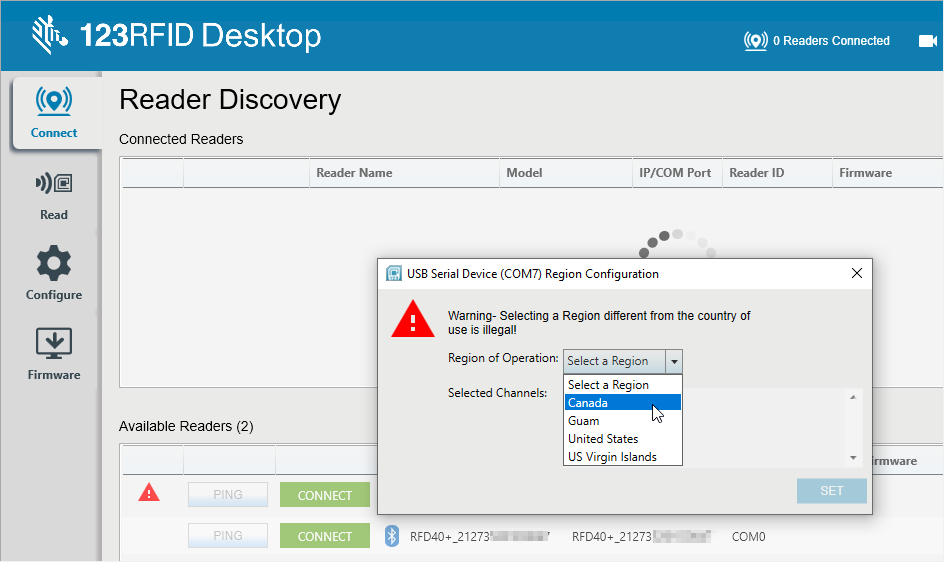Click the Selected Channels scrollbar down arrow
The image size is (944, 562).
pyautogui.click(x=853, y=458)
